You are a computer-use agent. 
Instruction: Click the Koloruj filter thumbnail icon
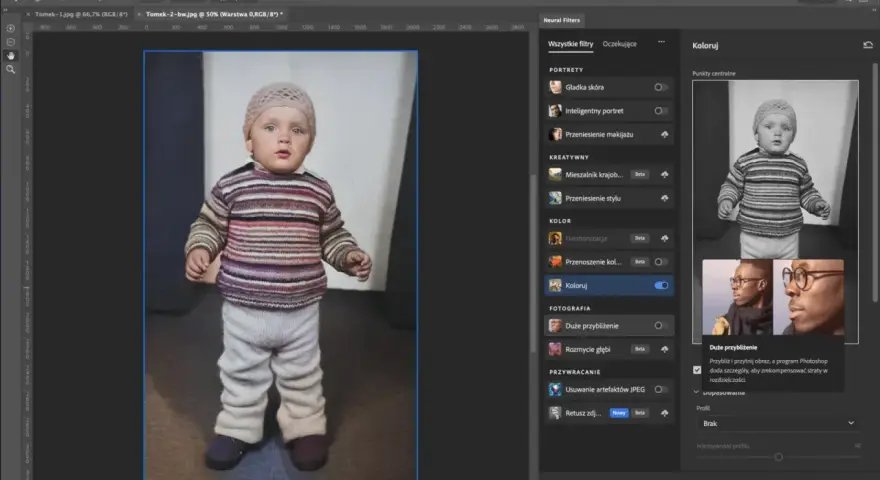(x=555, y=285)
